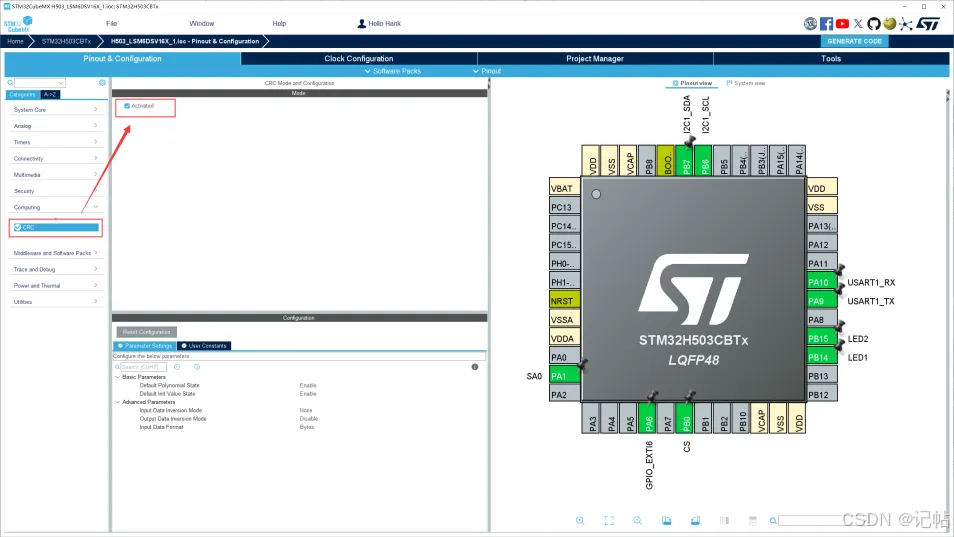Click the parameter search field
Screen dimensions: 954x537
click(x=142, y=367)
